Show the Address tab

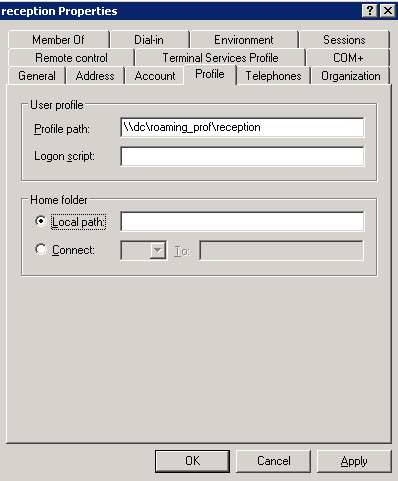[x=95, y=76]
